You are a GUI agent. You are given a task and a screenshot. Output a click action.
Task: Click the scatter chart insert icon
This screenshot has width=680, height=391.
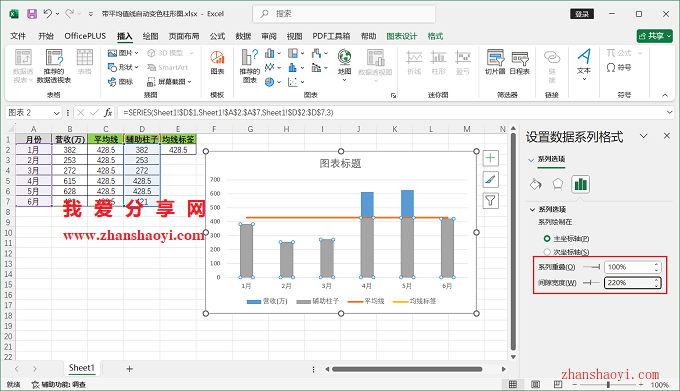point(293,81)
